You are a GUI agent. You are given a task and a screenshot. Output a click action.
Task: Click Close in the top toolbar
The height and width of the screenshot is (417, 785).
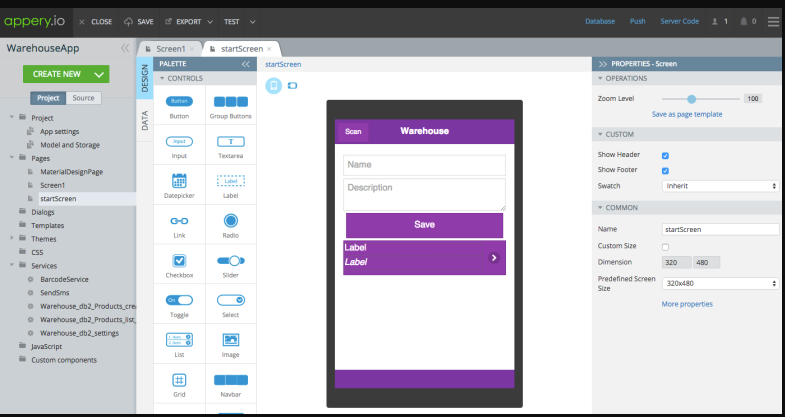pos(95,22)
